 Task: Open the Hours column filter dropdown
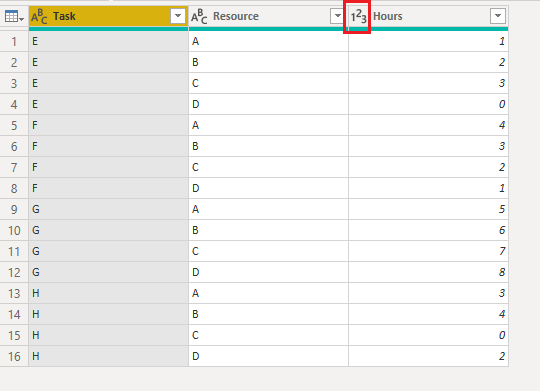[498, 16]
